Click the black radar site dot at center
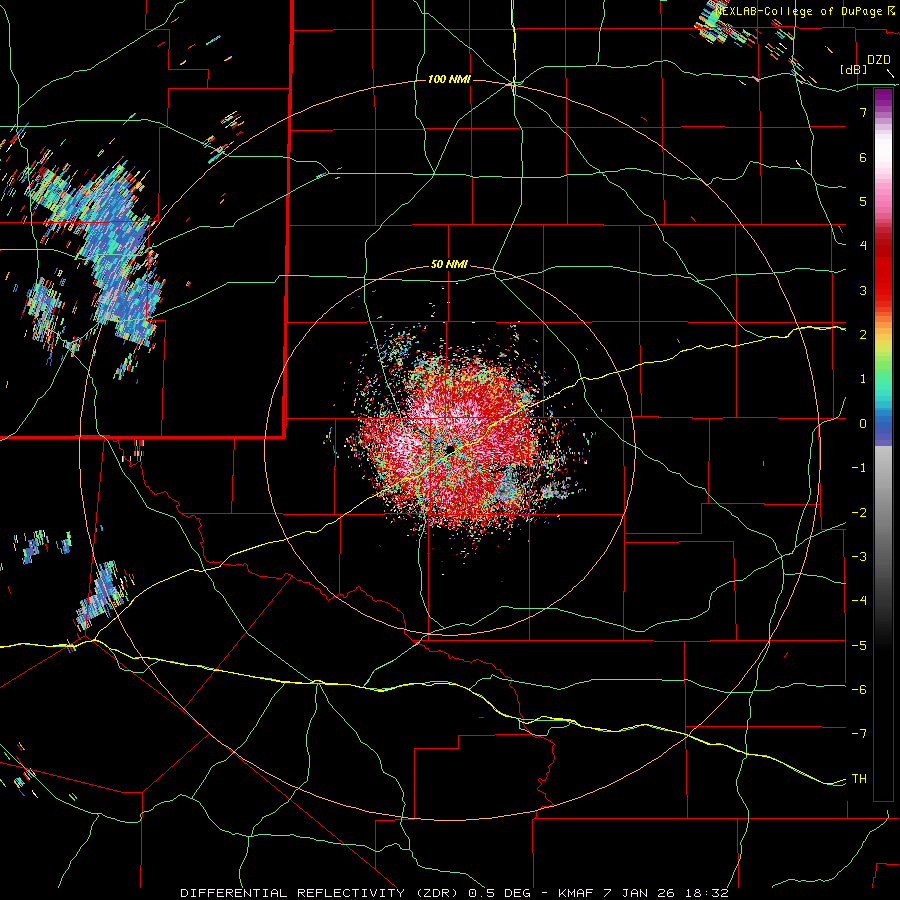Viewport: 900px width, 900px height. pyautogui.click(x=450, y=448)
